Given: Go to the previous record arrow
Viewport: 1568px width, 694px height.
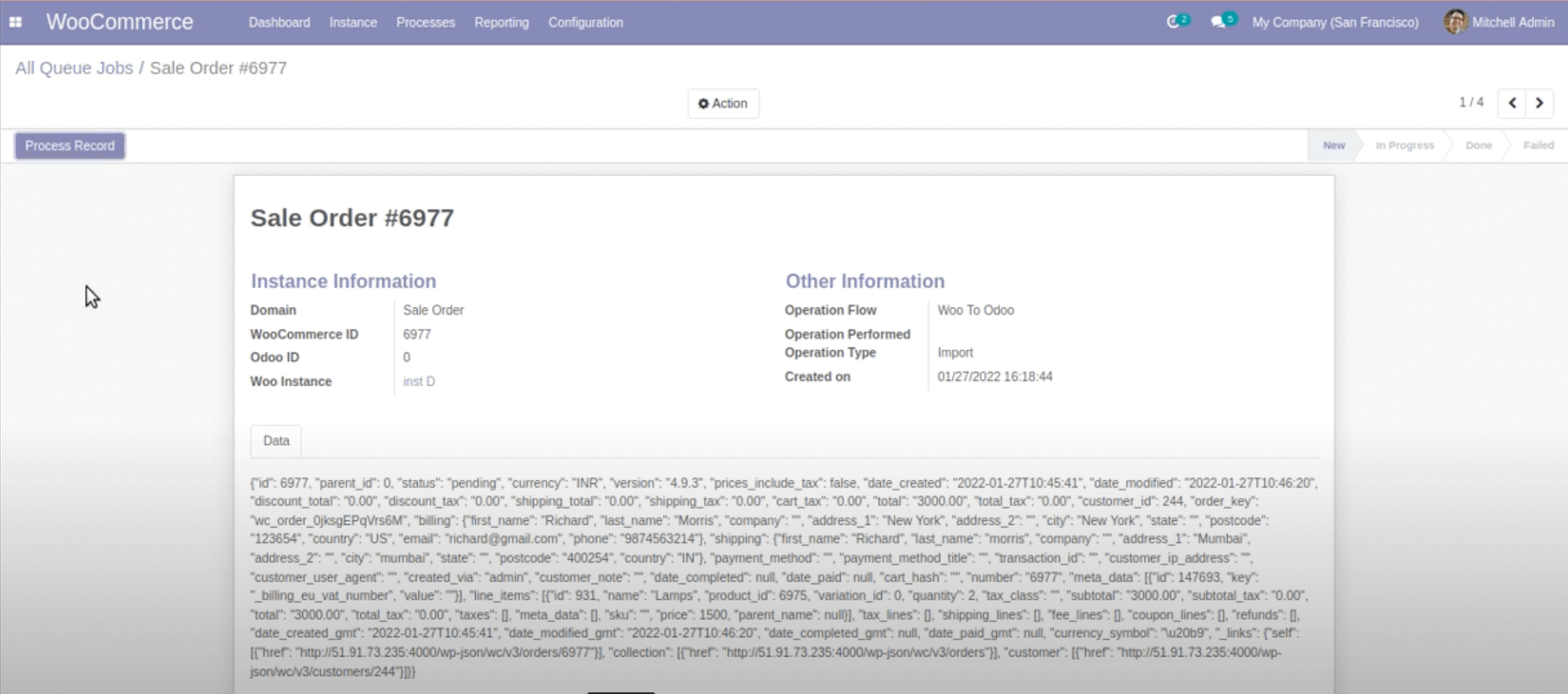Looking at the screenshot, I should [1512, 103].
